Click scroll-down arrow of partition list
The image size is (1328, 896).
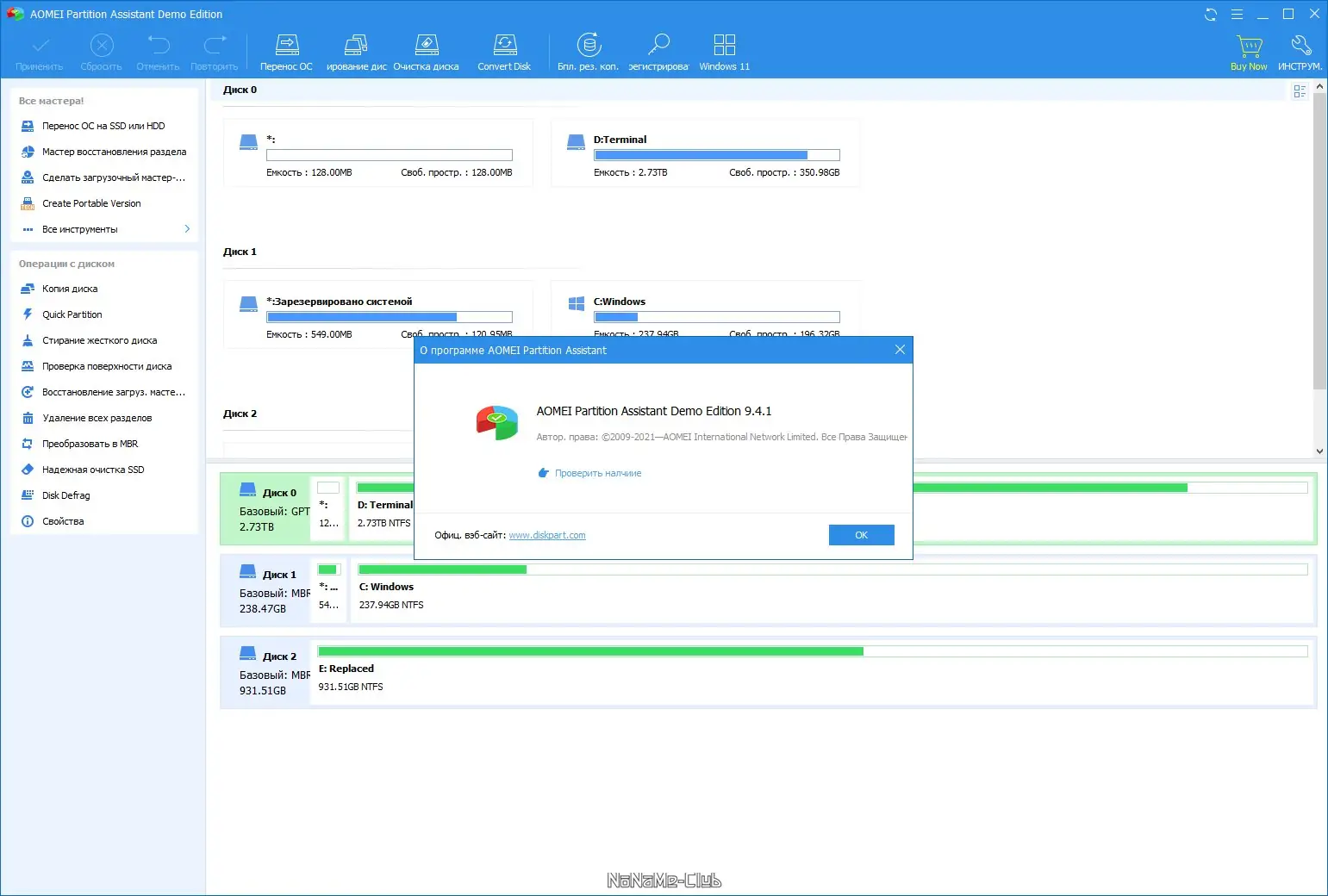[1319, 451]
